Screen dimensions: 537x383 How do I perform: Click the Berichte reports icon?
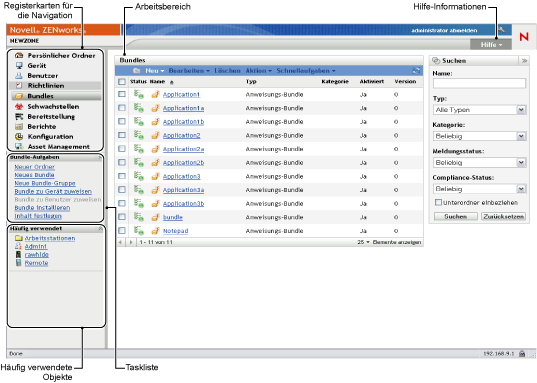point(19,126)
